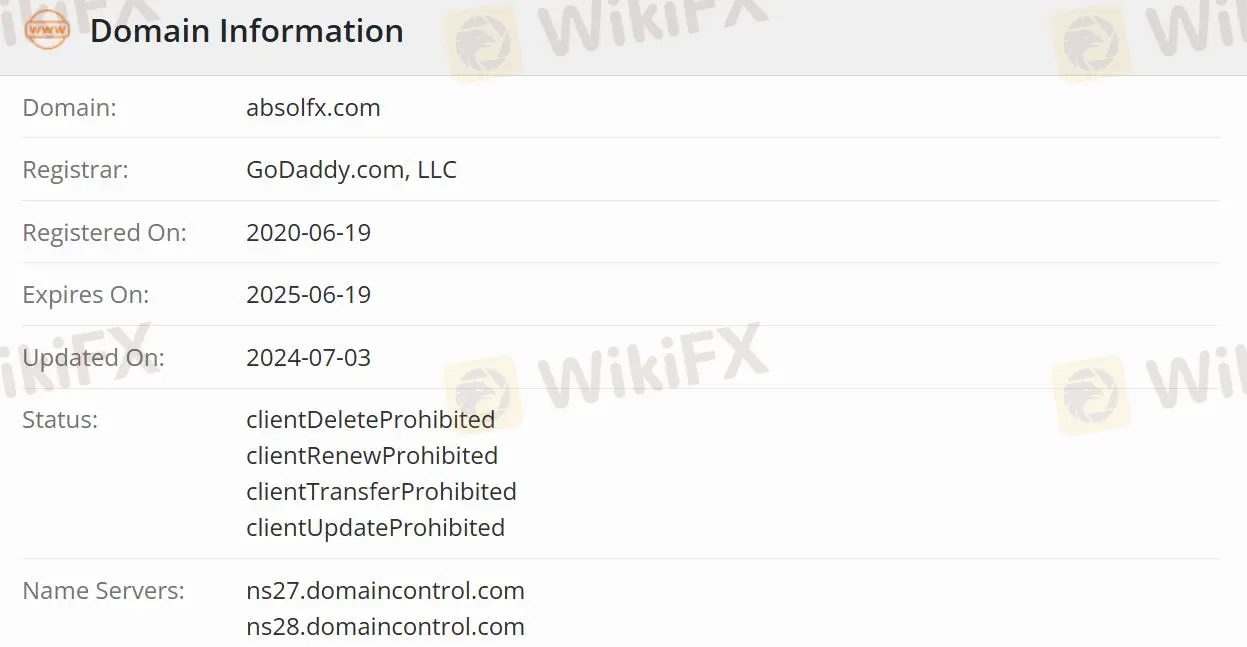This screenshot has width=1247, height=647.
Task: Click the Expires On: label
Action: (x=85, y=295)
